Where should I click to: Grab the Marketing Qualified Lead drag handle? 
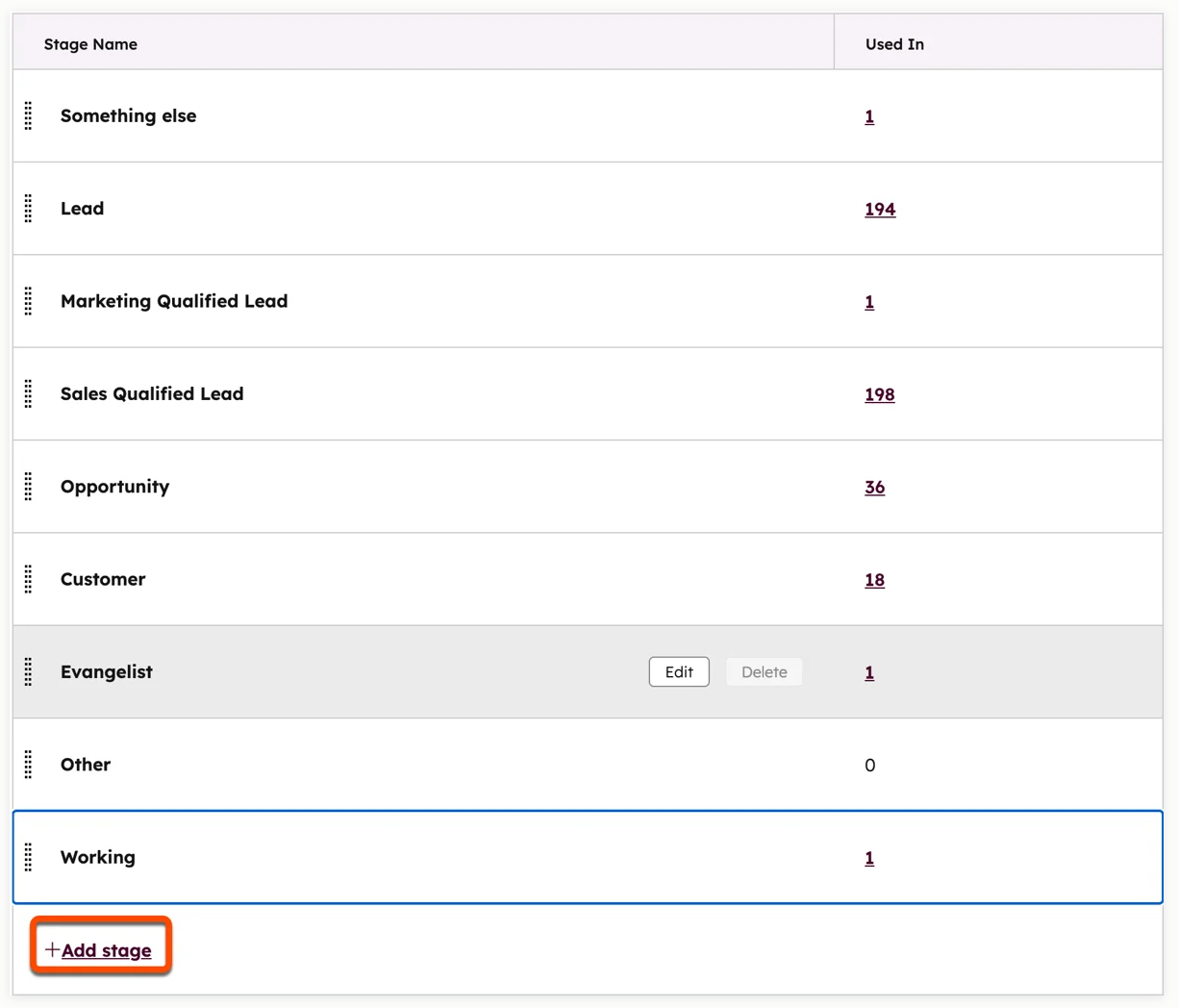tap(28, 301)
